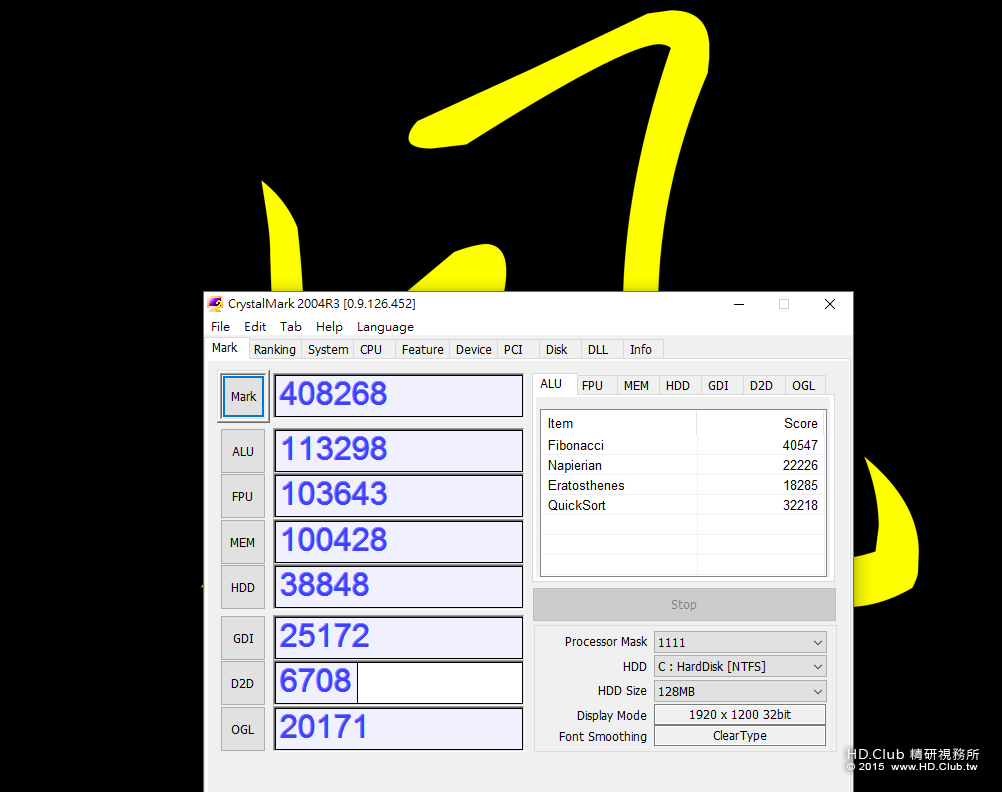Expand the HDD Size dropdown
1002x792 pixels.
point(740,692)
